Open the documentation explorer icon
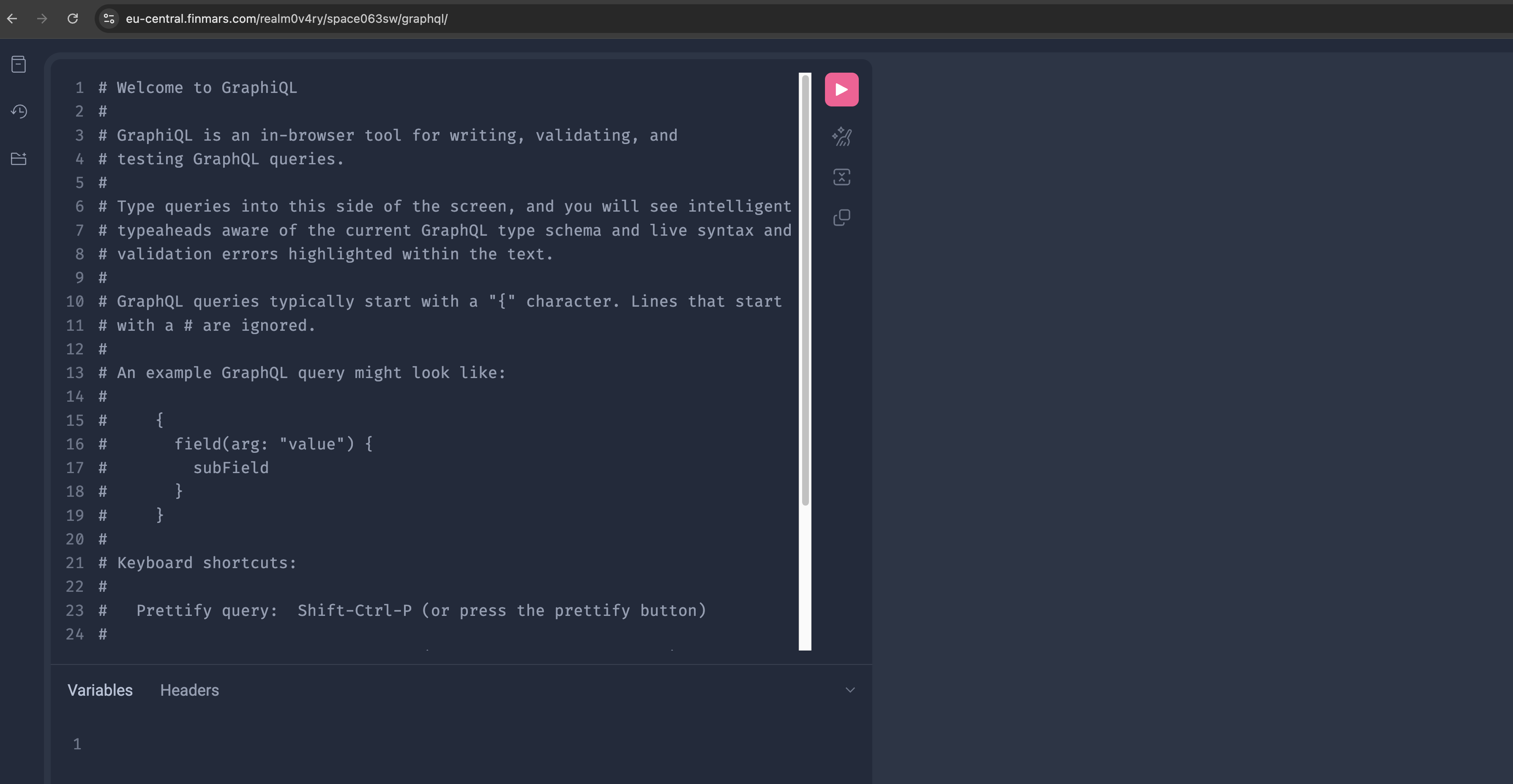 pyautogui.click(x=19, y=64)
